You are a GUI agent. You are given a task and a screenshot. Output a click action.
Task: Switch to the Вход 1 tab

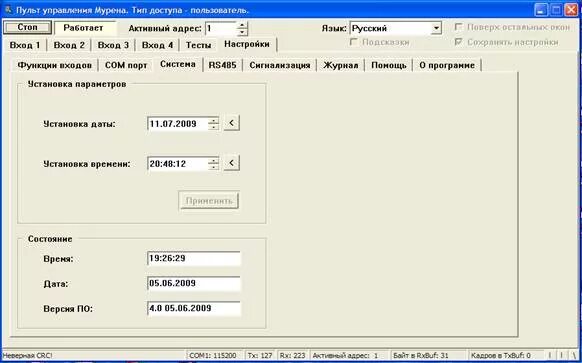click(24, 45)
